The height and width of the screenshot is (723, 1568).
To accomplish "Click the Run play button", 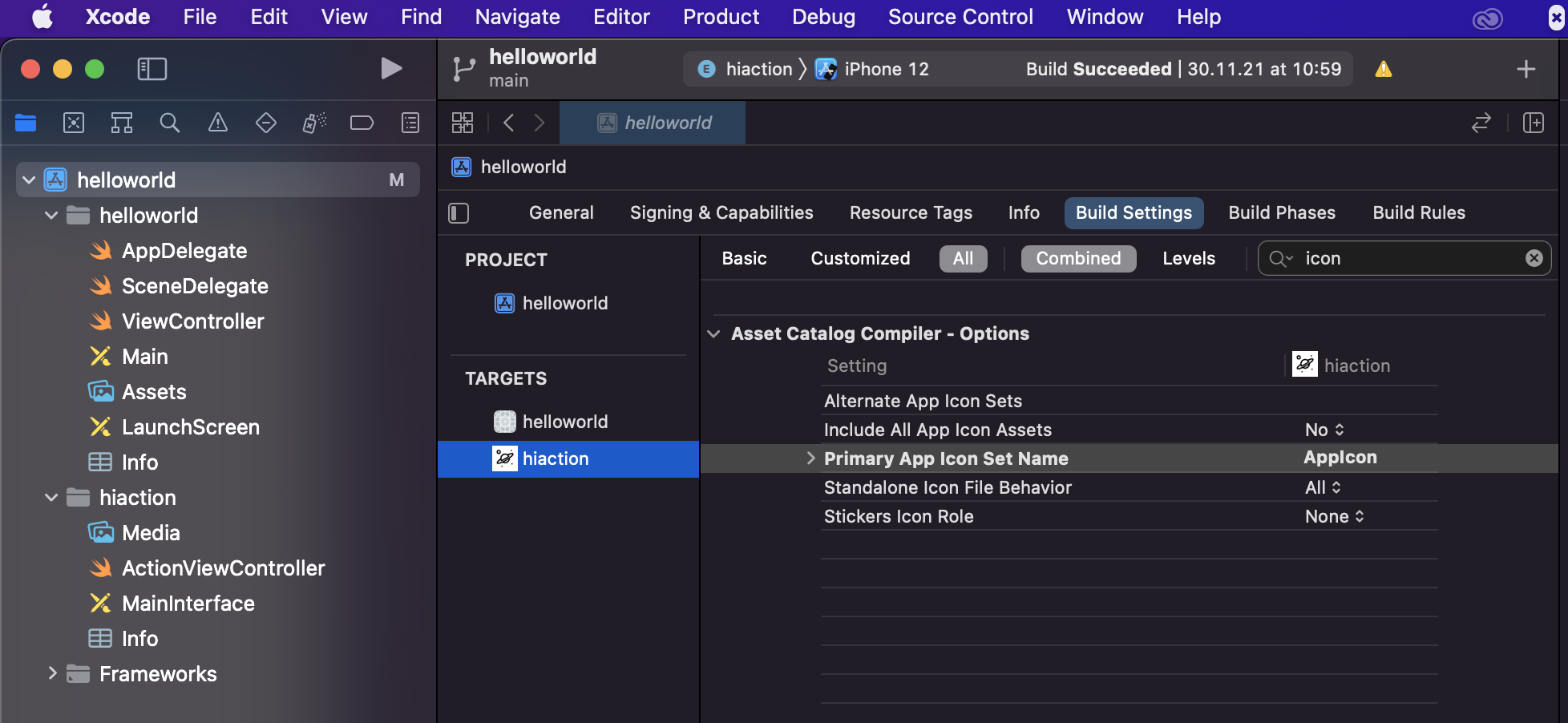I will tap(391, 69).
